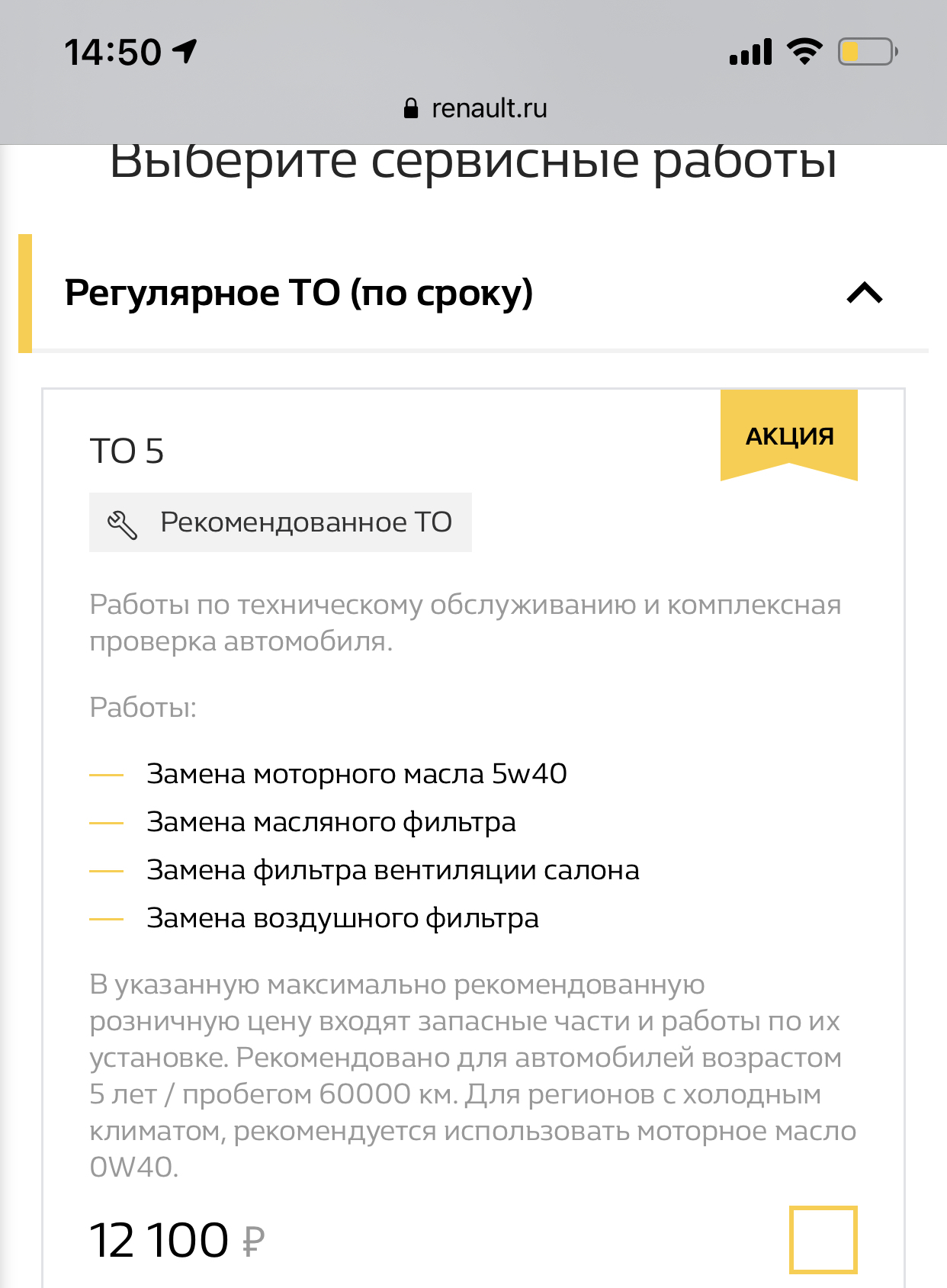Tap the Выберите сервисные работы heading
Screen dimensions: 947x1288
474,162
